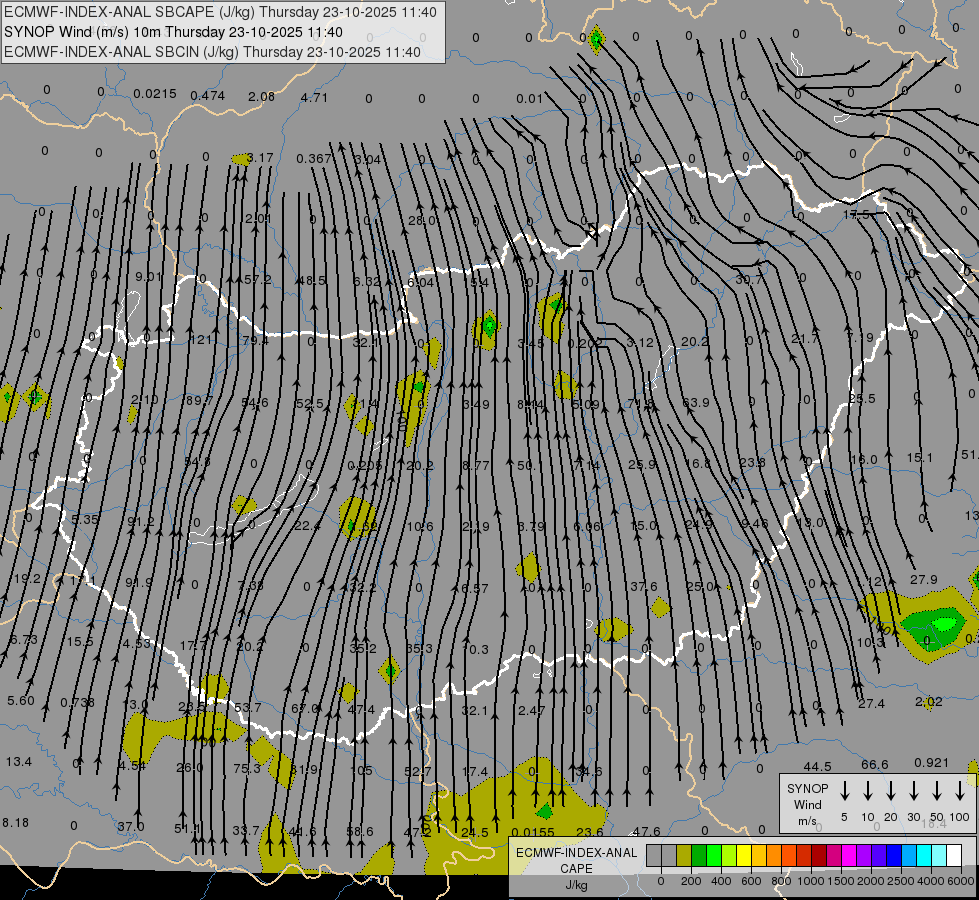Viewport: 979px width, 900px height.
Task: Click the bright green CAPE maximum patch
Action: tap(944, 624)
